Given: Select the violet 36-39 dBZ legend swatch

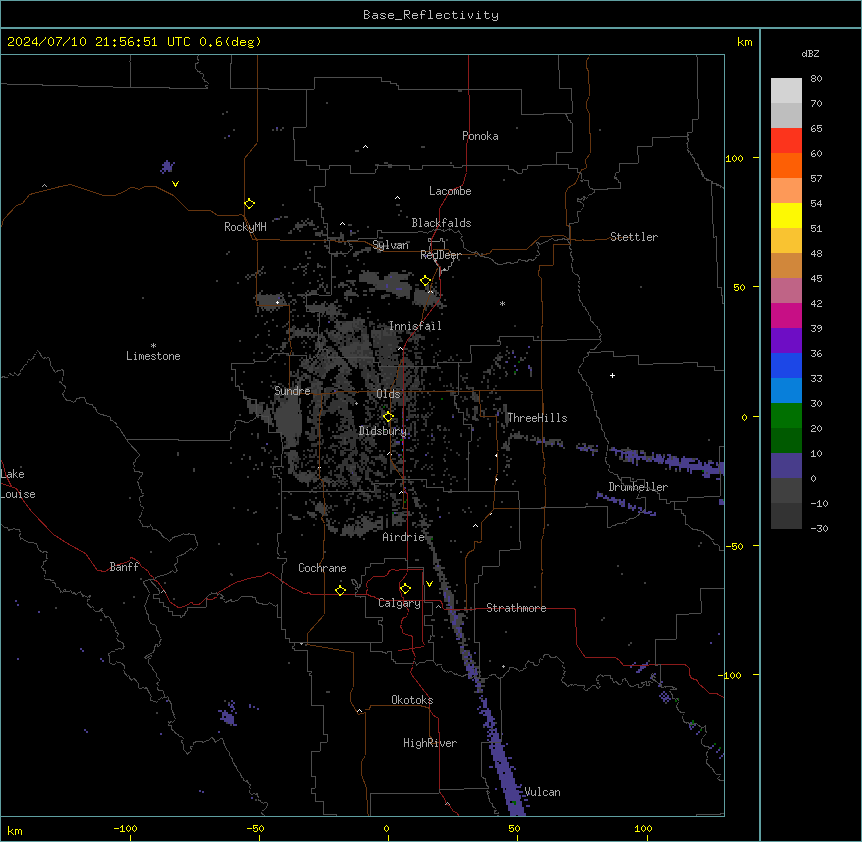Looking at the screenshot, I should [x=786, y=341].
